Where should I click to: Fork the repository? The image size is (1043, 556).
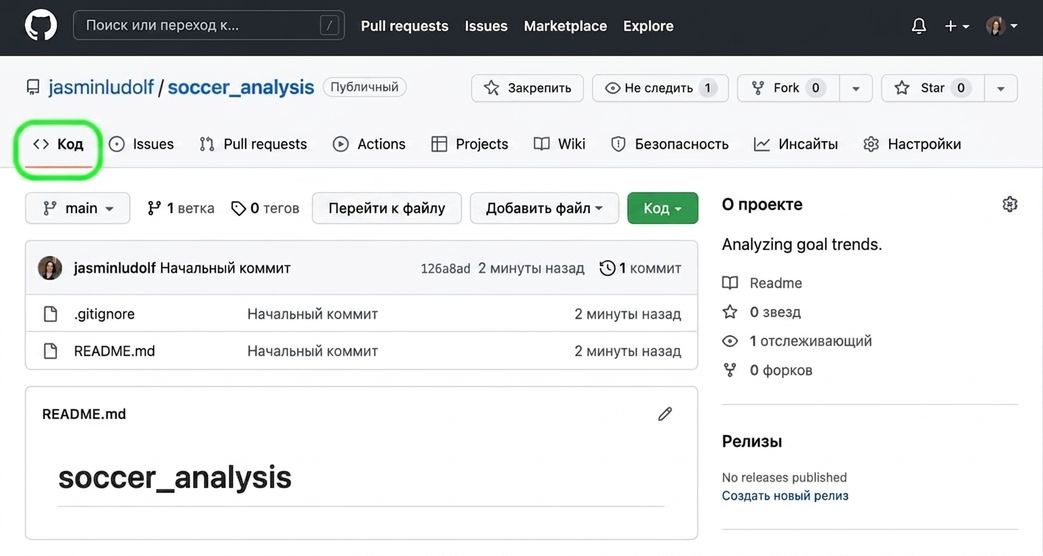click(x=788, y=88)
